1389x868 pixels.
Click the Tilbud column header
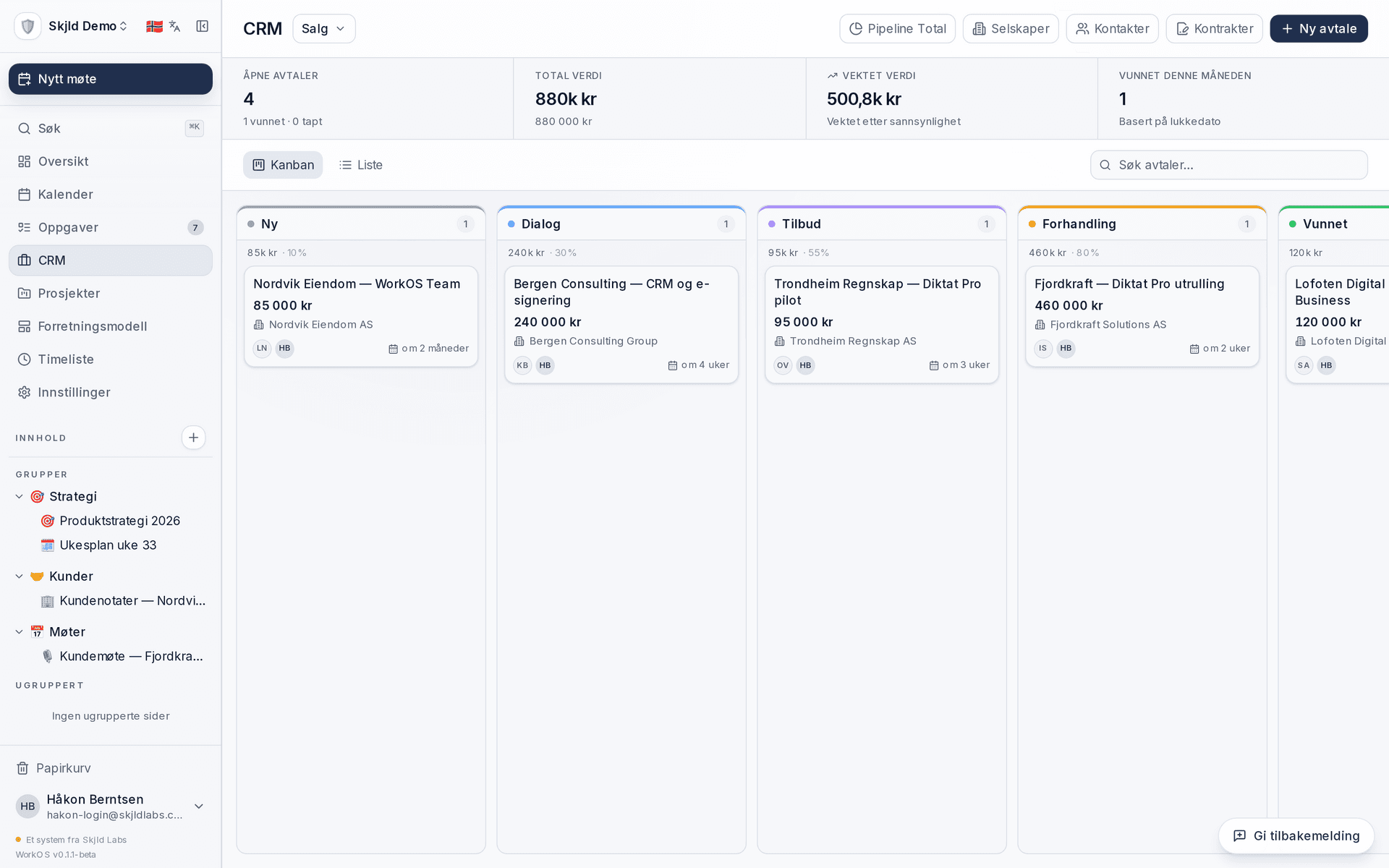pyautogui.click(x=882, y=224)
